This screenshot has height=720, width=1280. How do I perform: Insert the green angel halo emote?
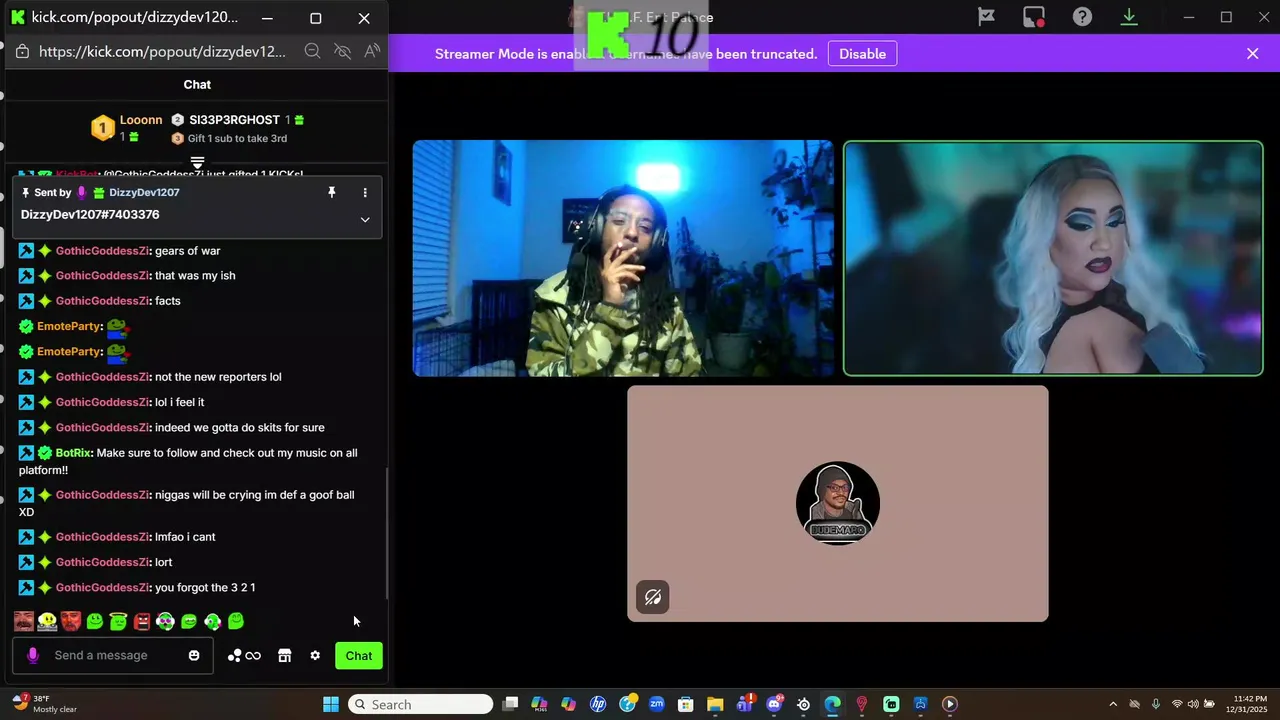coord(118,621)
